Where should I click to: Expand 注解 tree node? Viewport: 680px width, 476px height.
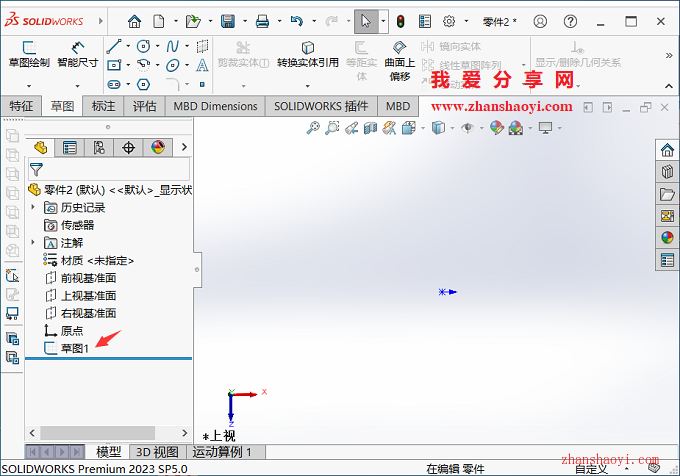pos(33,242)
